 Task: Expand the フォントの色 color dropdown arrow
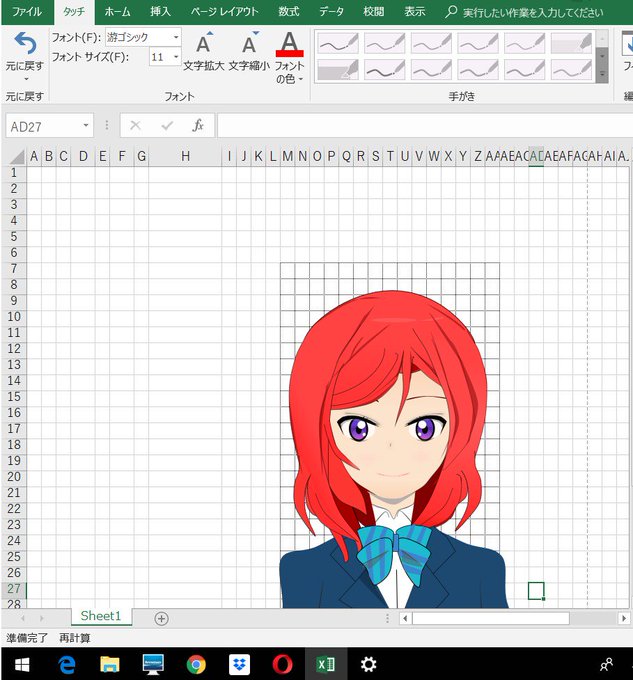[x=300, y=79]
